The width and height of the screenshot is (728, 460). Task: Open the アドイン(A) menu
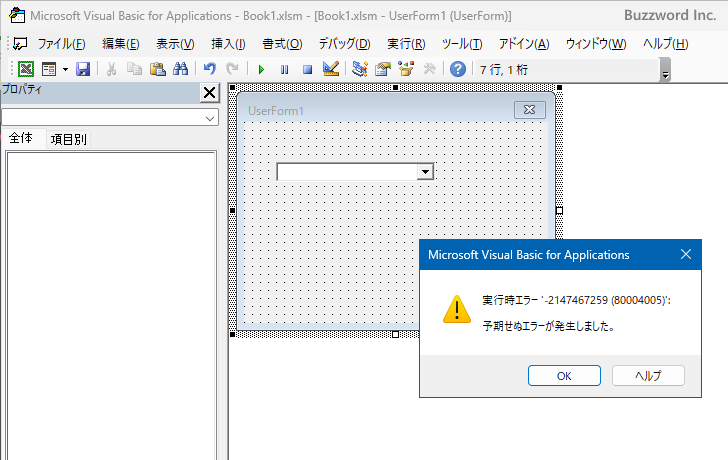524,44
